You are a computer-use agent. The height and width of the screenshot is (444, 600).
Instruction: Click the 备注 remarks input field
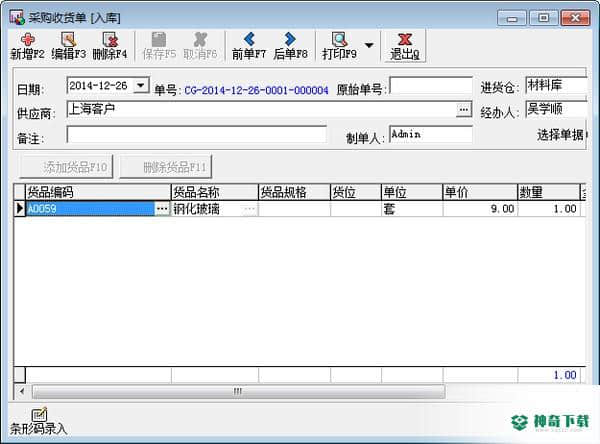pyautogui.click(x=197, y=134)
